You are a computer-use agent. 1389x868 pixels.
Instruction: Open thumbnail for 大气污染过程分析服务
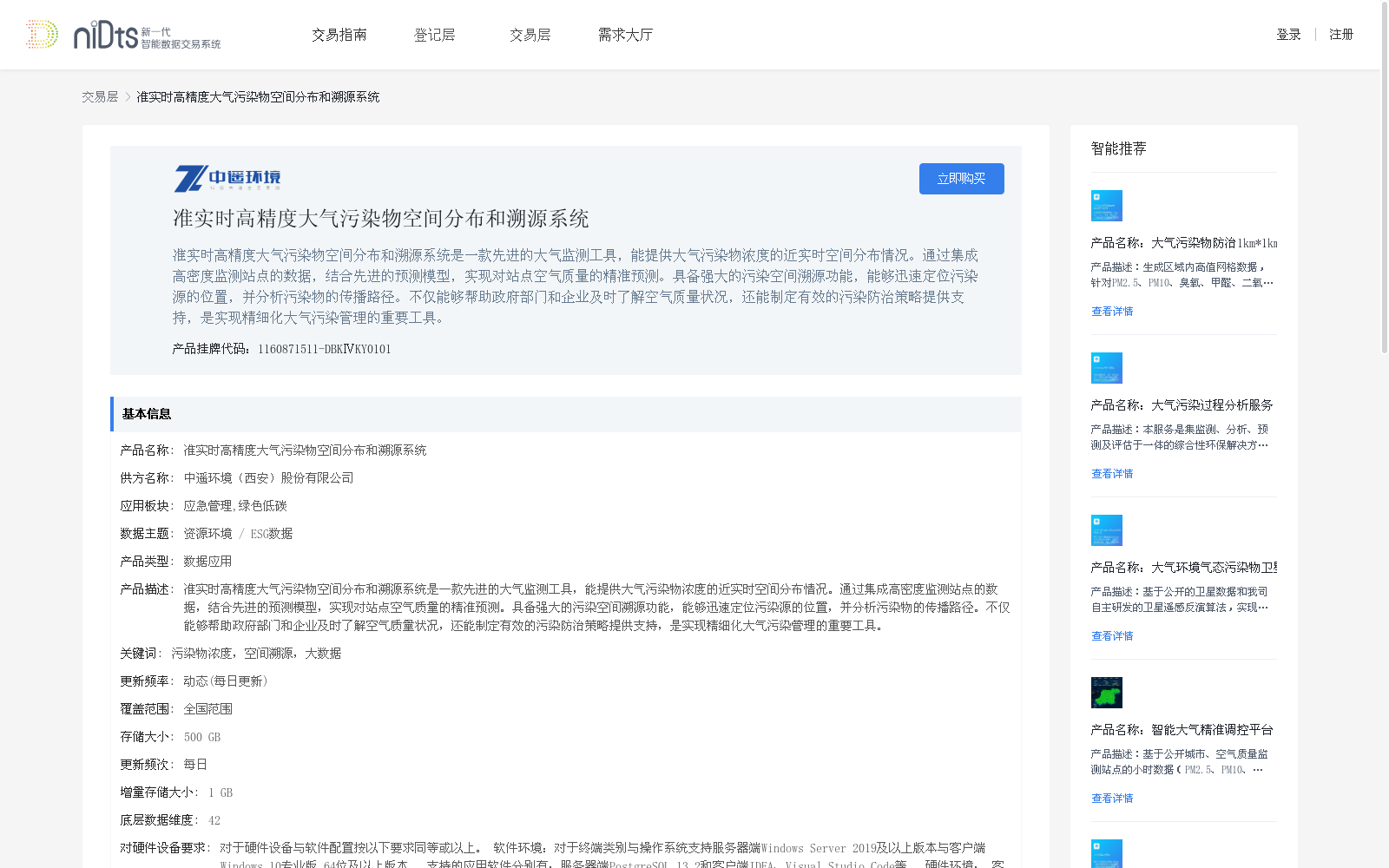click(x=1107, y=368)
